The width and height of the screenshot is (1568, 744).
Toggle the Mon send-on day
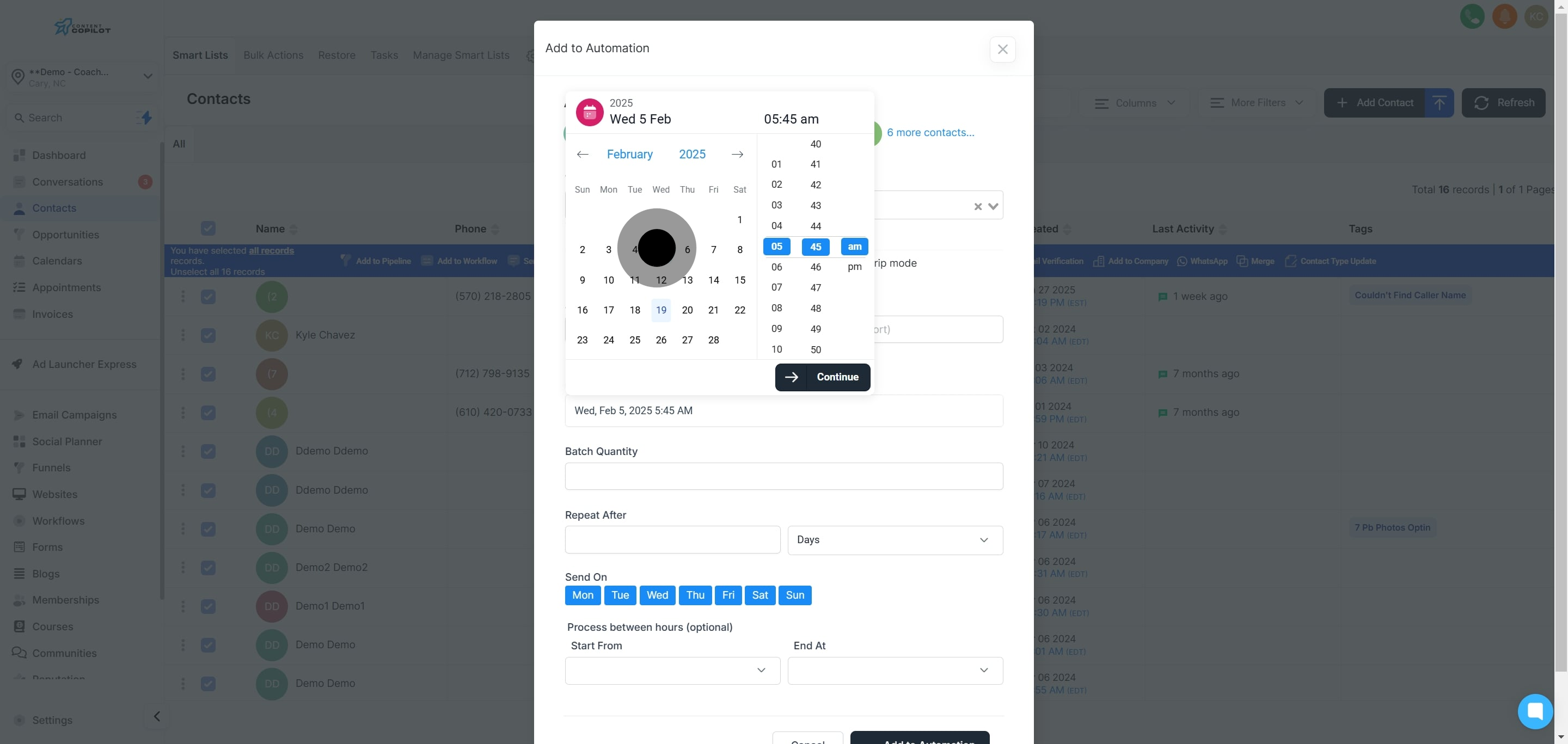(x=583, y=595)
